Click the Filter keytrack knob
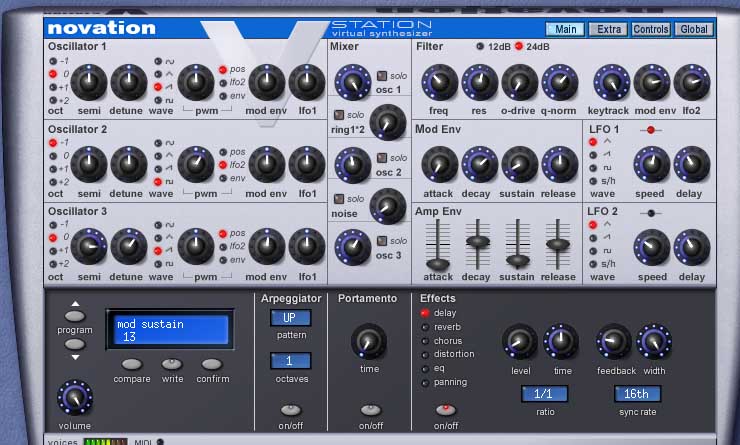 [x=612, y=82]
